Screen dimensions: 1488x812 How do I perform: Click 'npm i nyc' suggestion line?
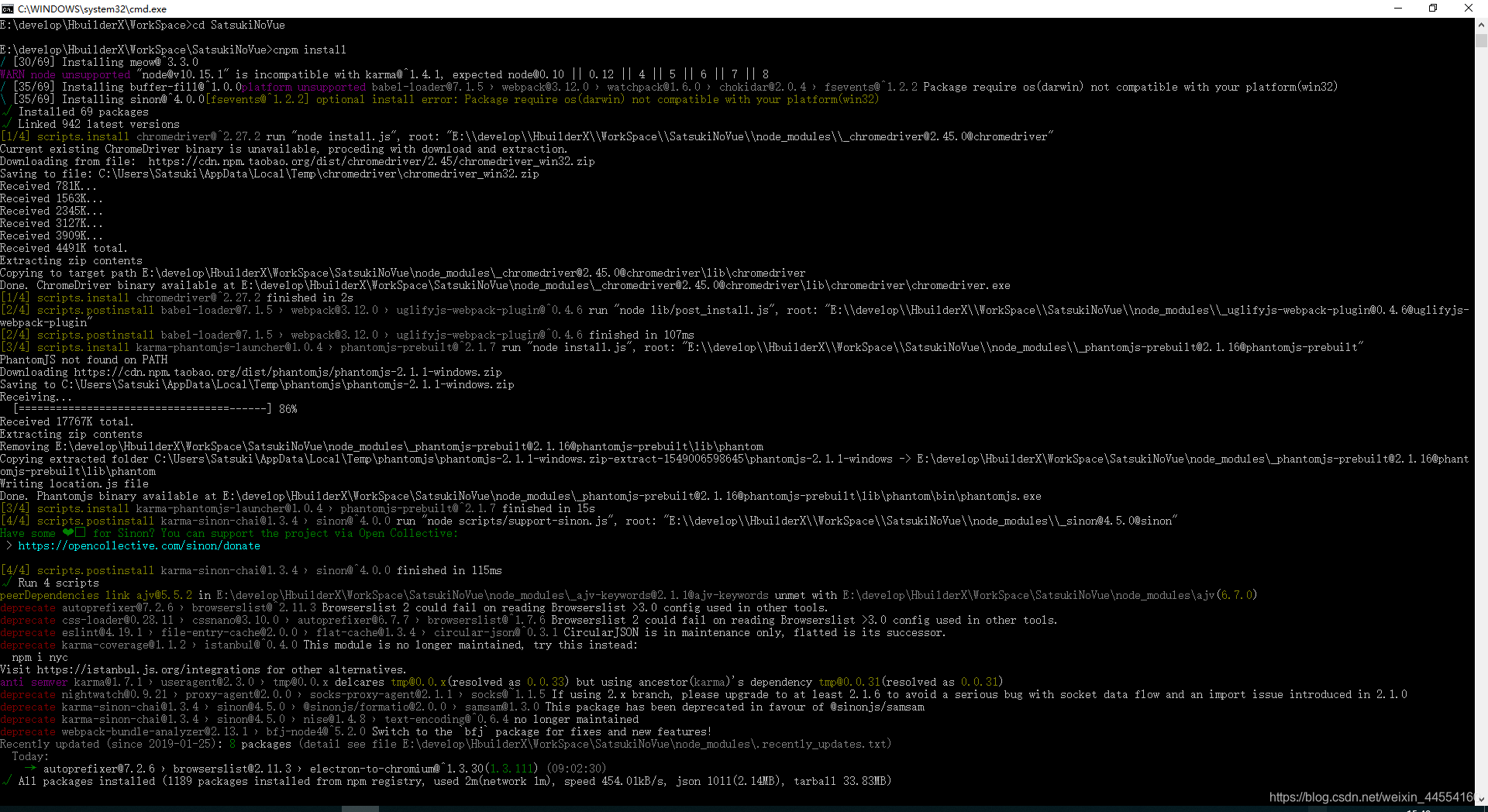pos(40,657)
